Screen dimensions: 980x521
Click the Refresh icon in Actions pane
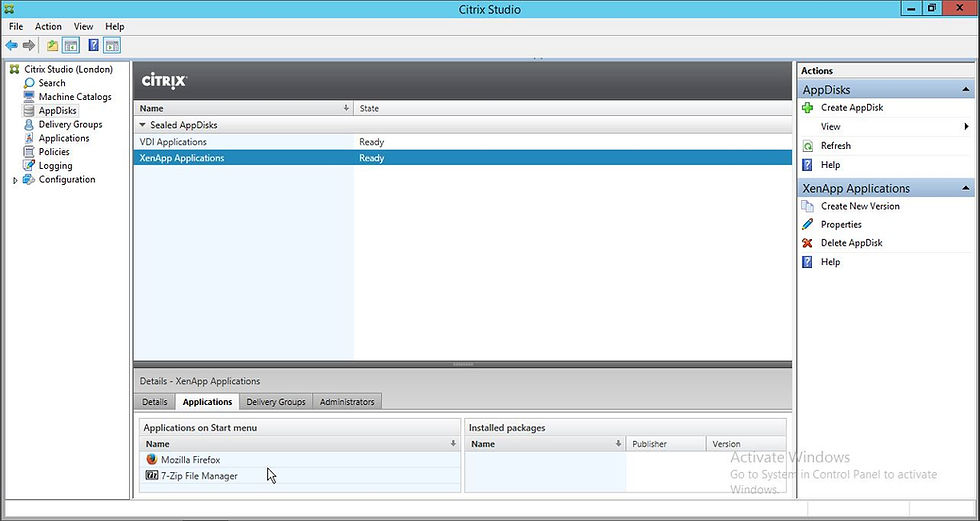[x=808, y=146]
